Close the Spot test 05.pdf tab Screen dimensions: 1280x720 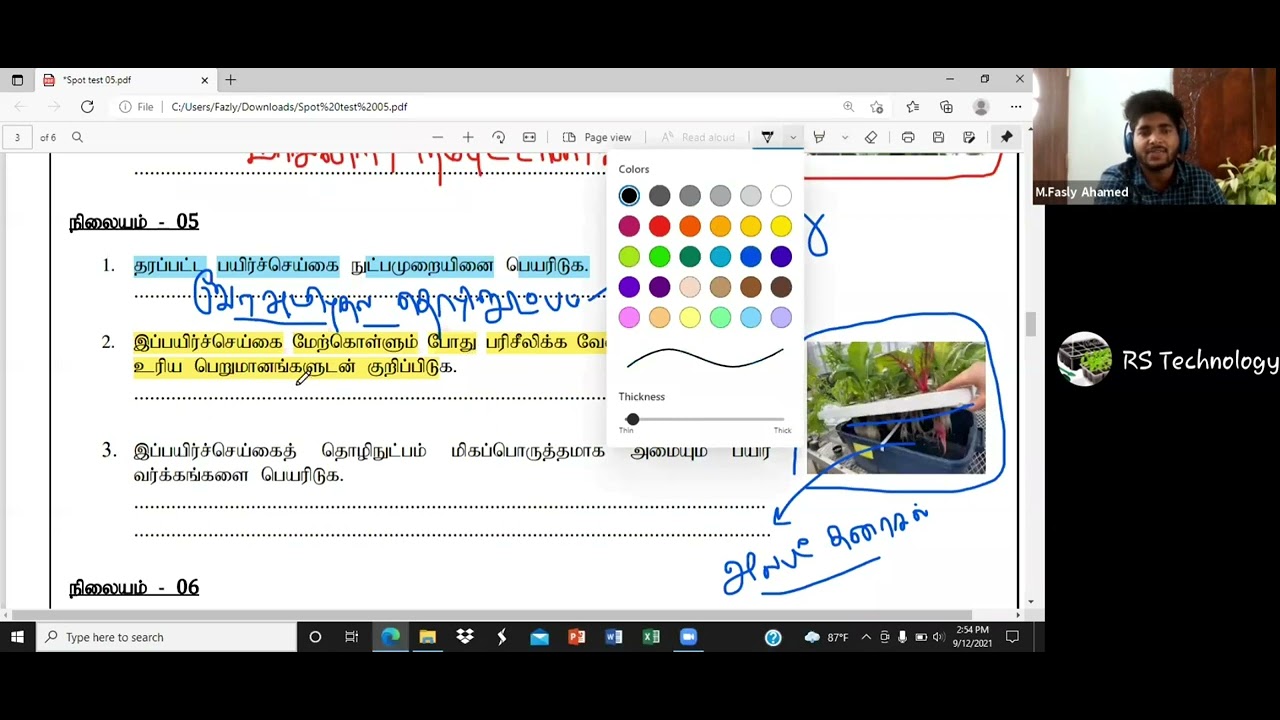pyautogui.click(x=205, y=80)
